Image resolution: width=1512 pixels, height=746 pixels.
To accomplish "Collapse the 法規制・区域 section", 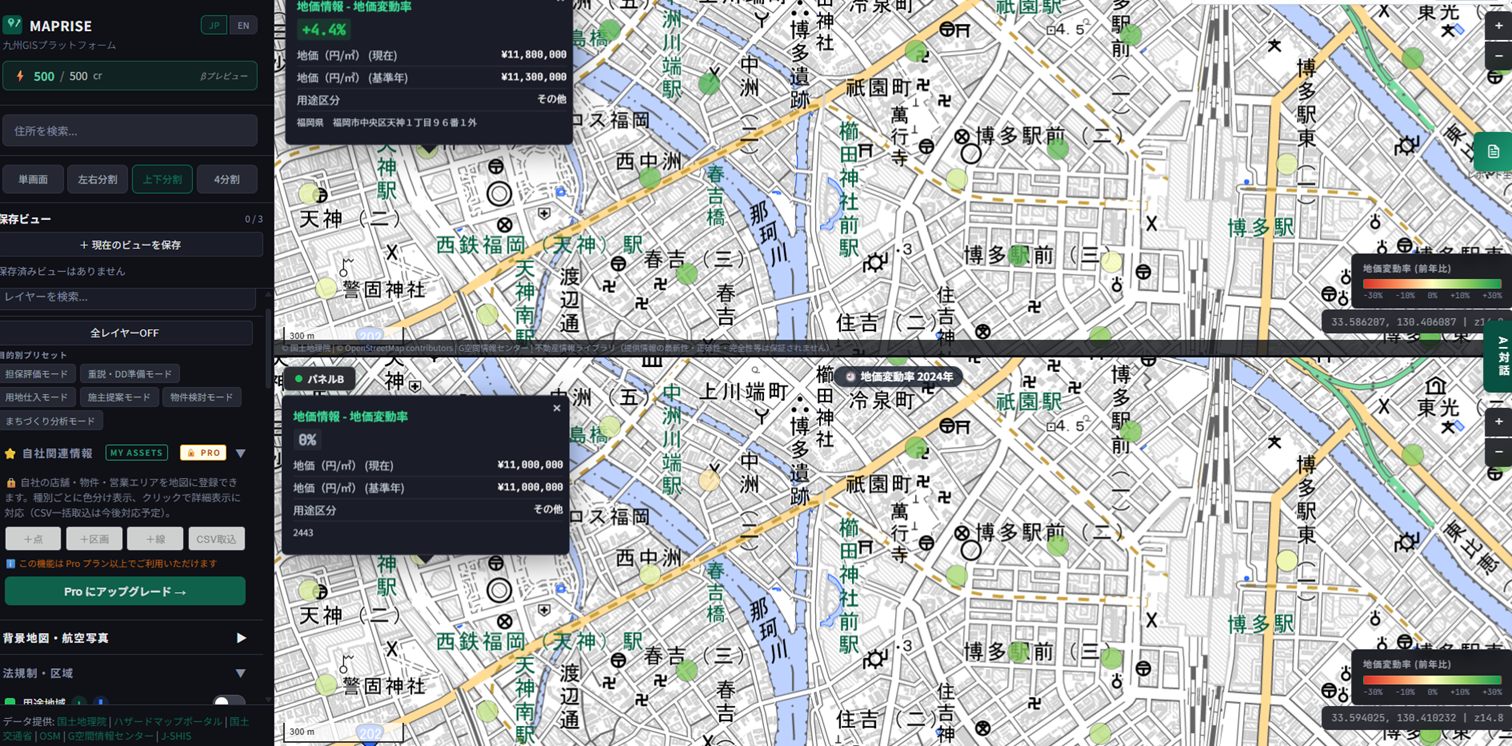I will pos(240,673).
